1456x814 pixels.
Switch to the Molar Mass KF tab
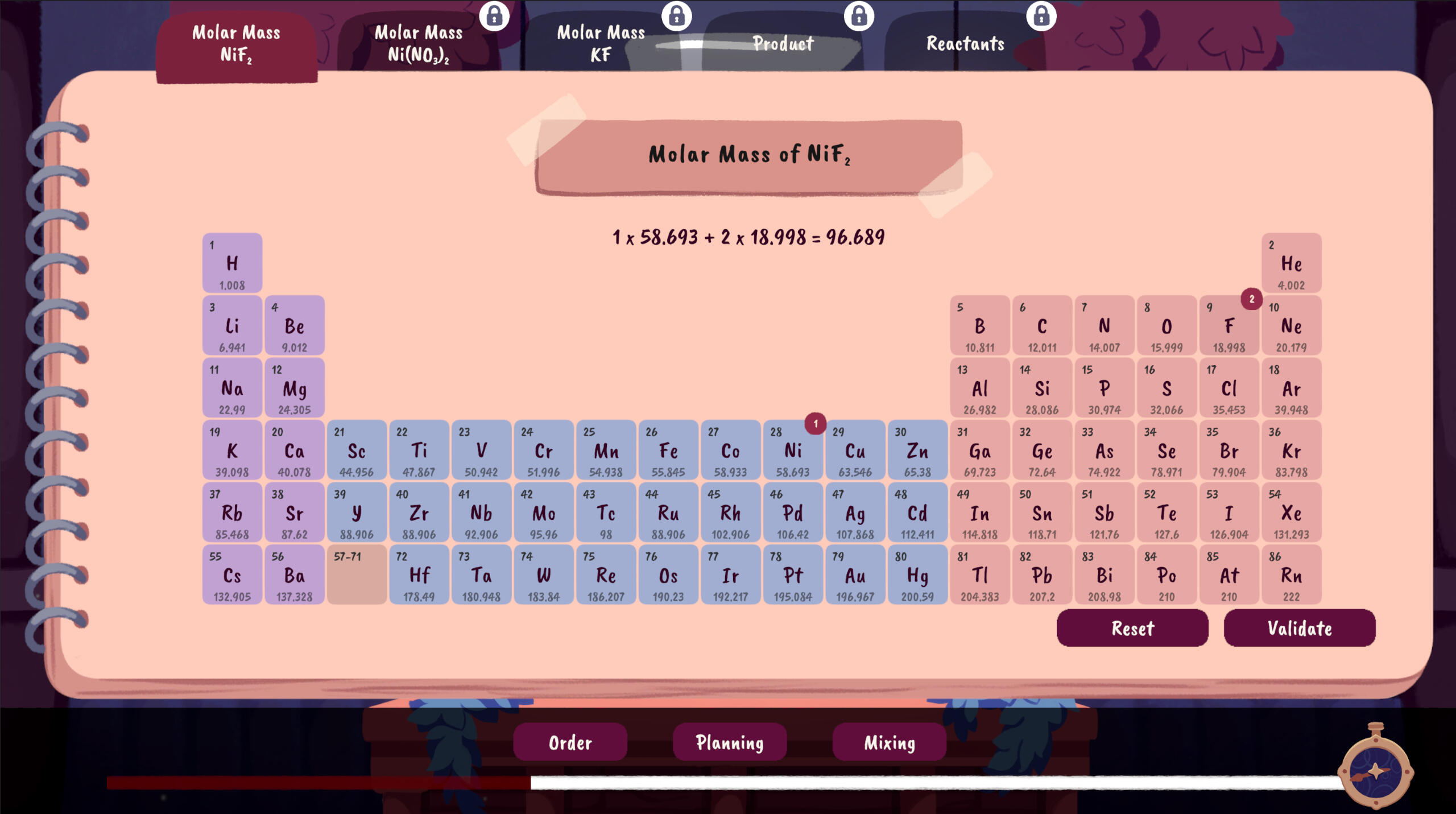[x=601, y=44]
